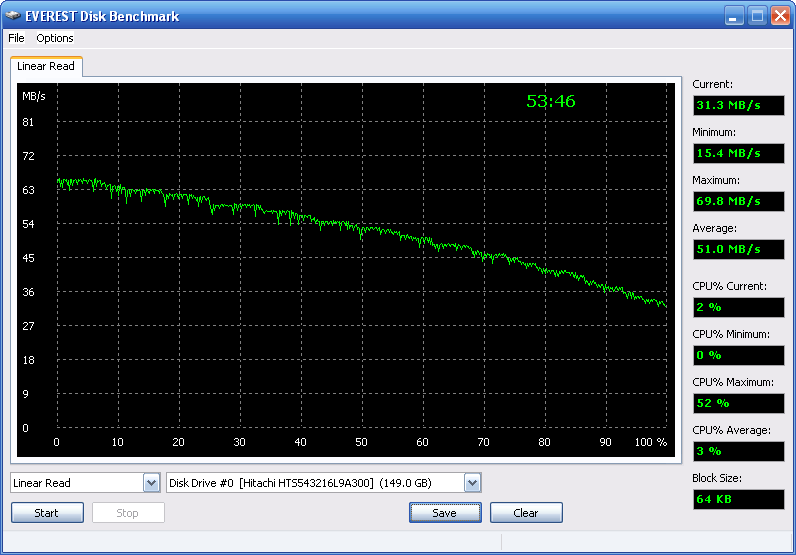
Task: Click the 50 label on the horizontal axis
Action: click(361, 442)
